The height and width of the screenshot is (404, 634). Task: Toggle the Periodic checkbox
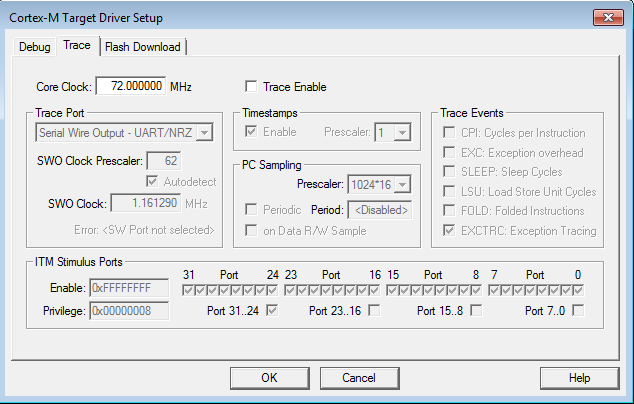pos(251,209)
